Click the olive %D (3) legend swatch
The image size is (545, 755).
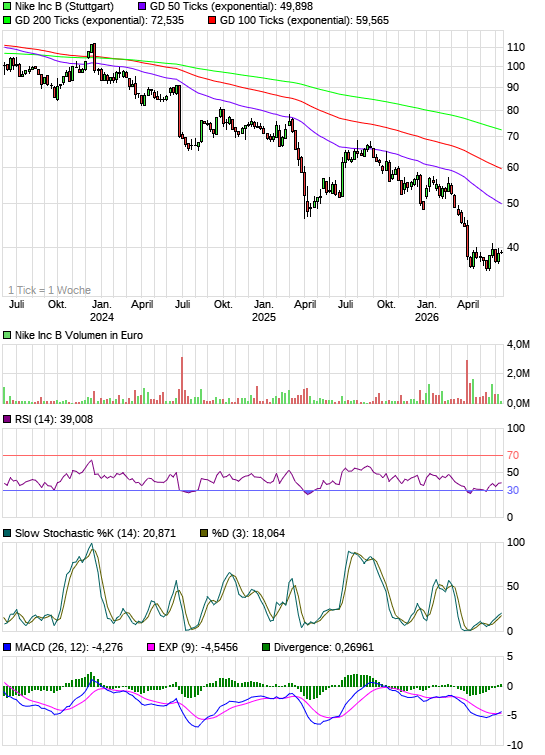coord(204,534)
